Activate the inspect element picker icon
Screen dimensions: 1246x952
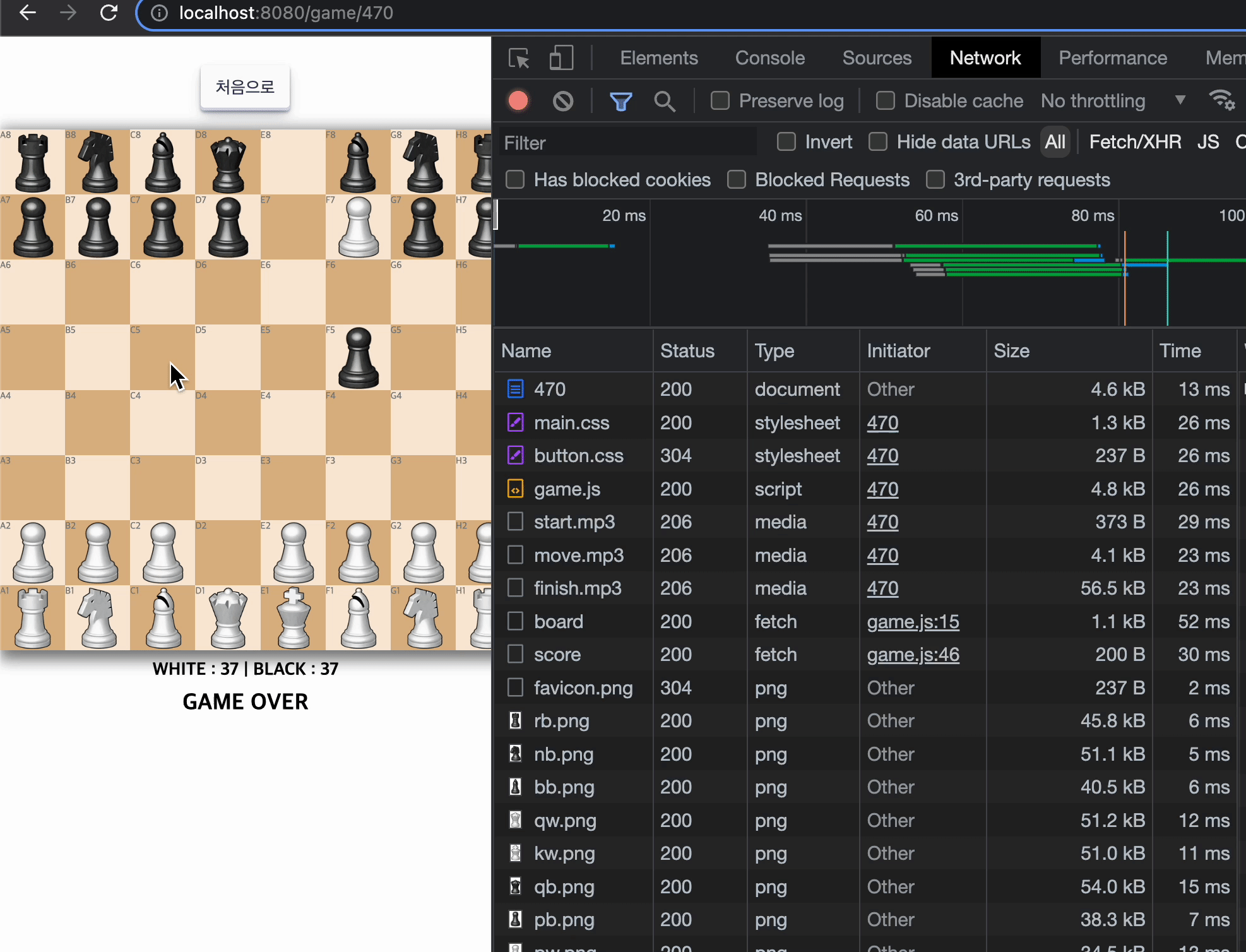coord(519,58)
